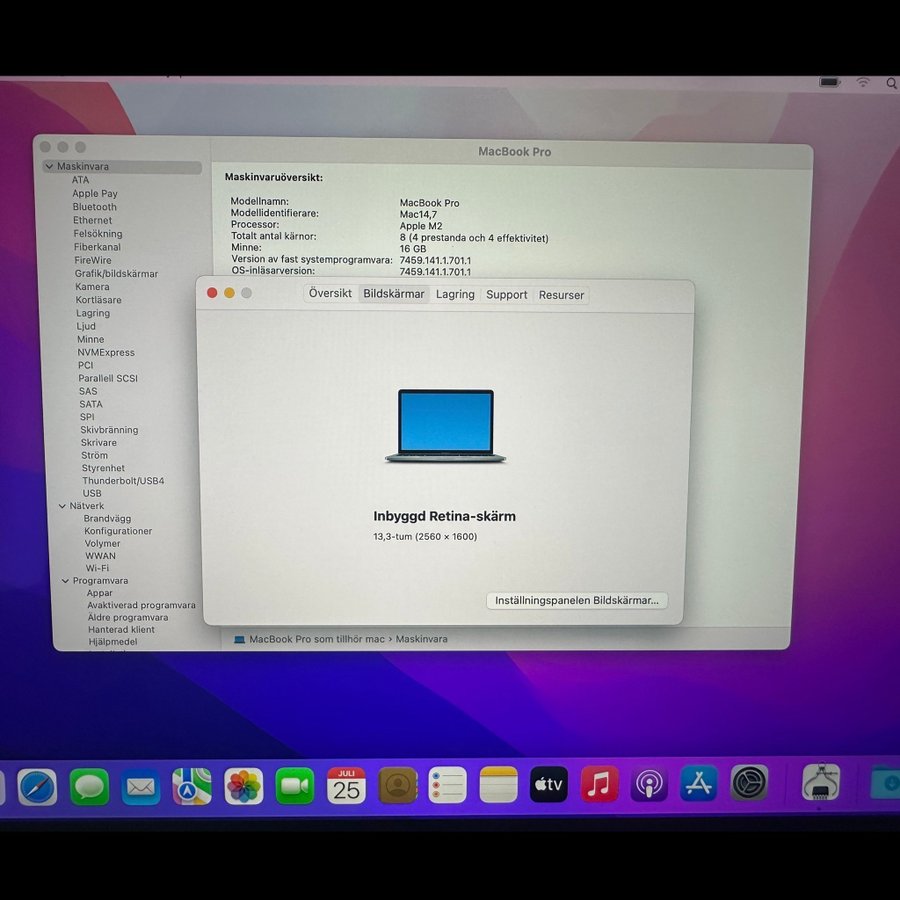Switch to the Resurser tab

point(561,295)
